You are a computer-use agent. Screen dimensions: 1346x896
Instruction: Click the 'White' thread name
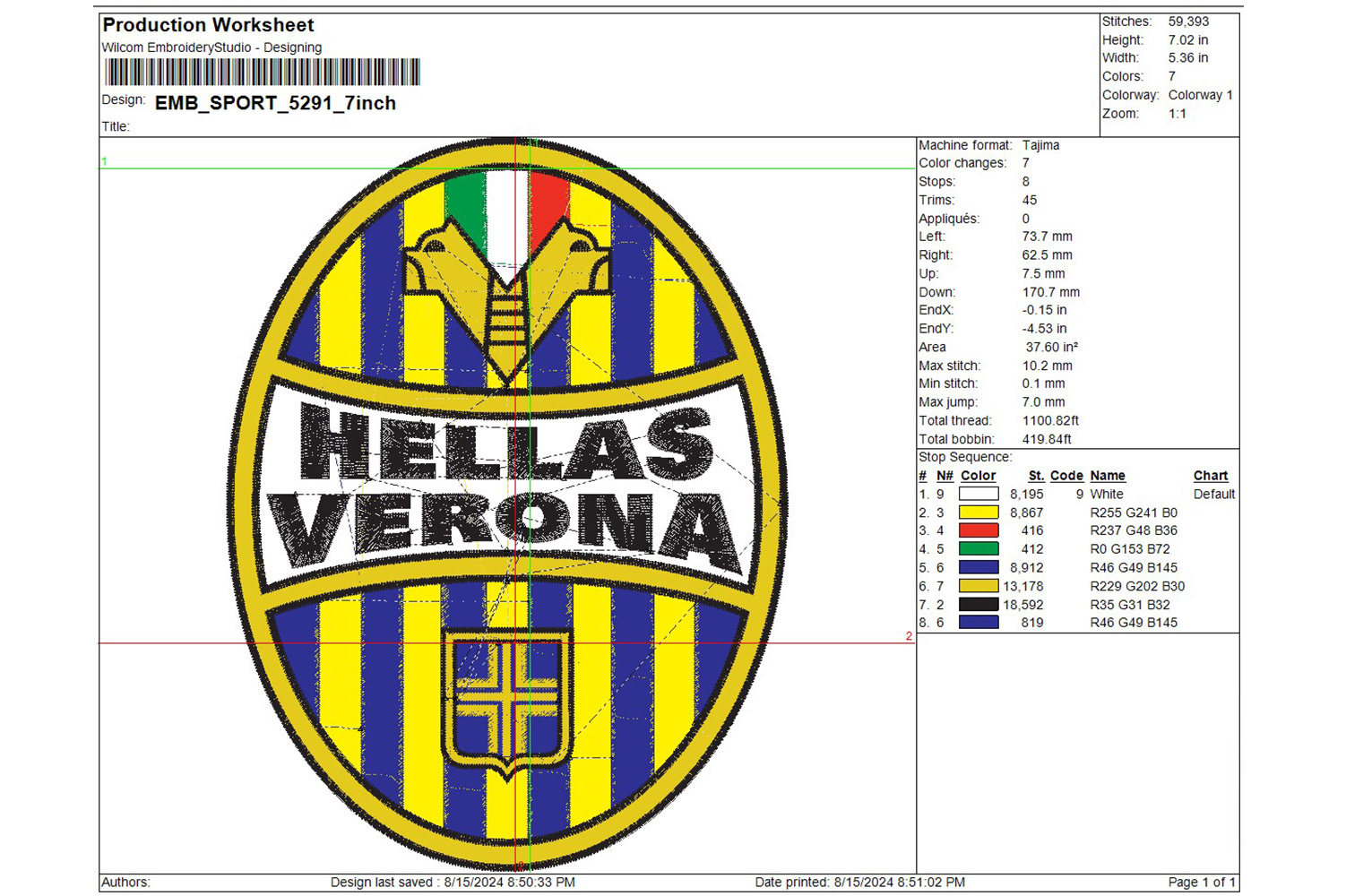click(1107, 494)
